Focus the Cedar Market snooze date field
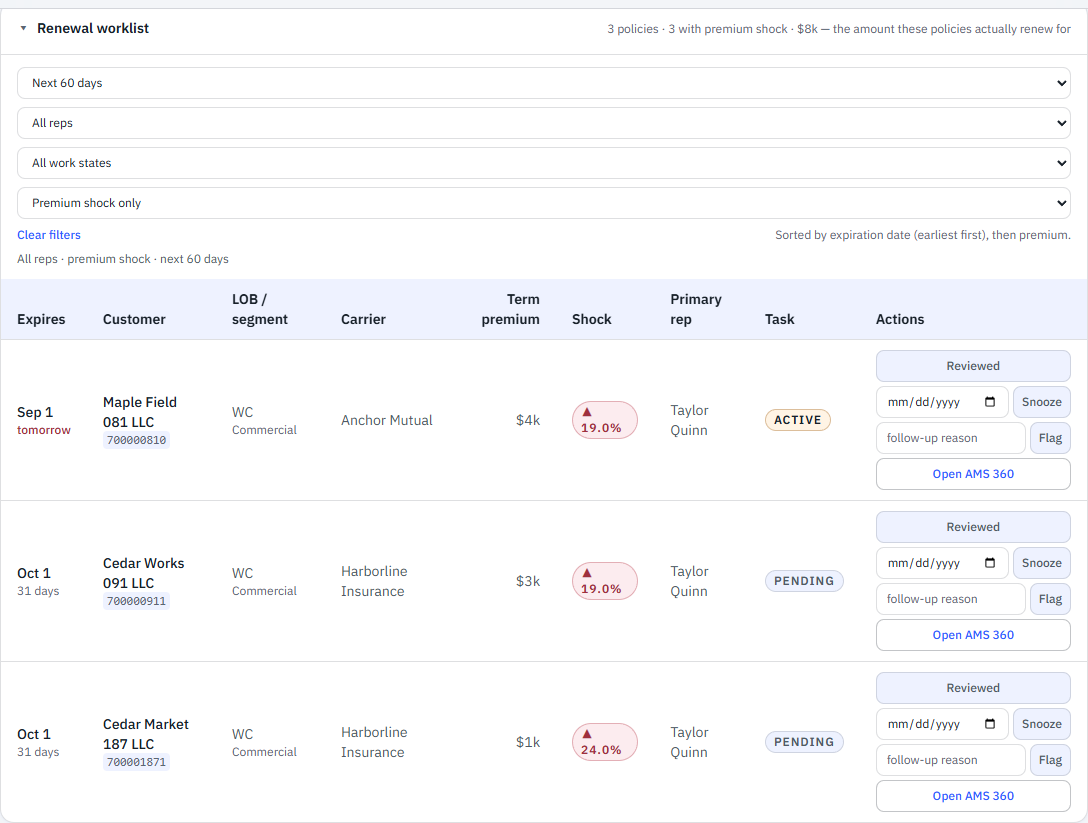This screenshot has height=823, width=1088. pos(942,724)
